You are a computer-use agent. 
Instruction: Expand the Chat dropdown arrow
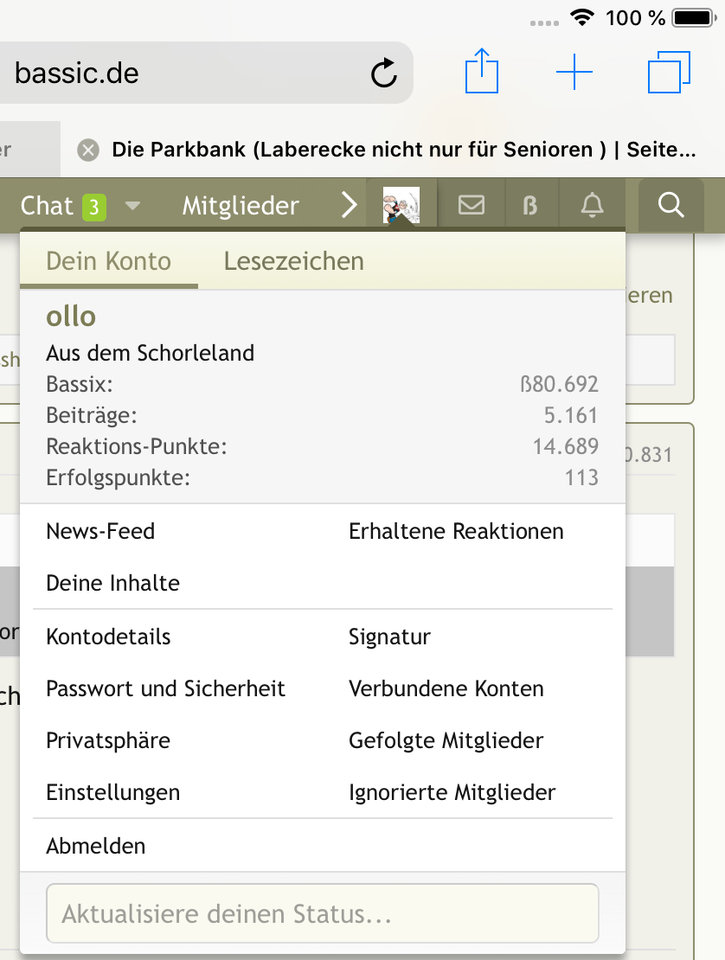tap(133, 206)
